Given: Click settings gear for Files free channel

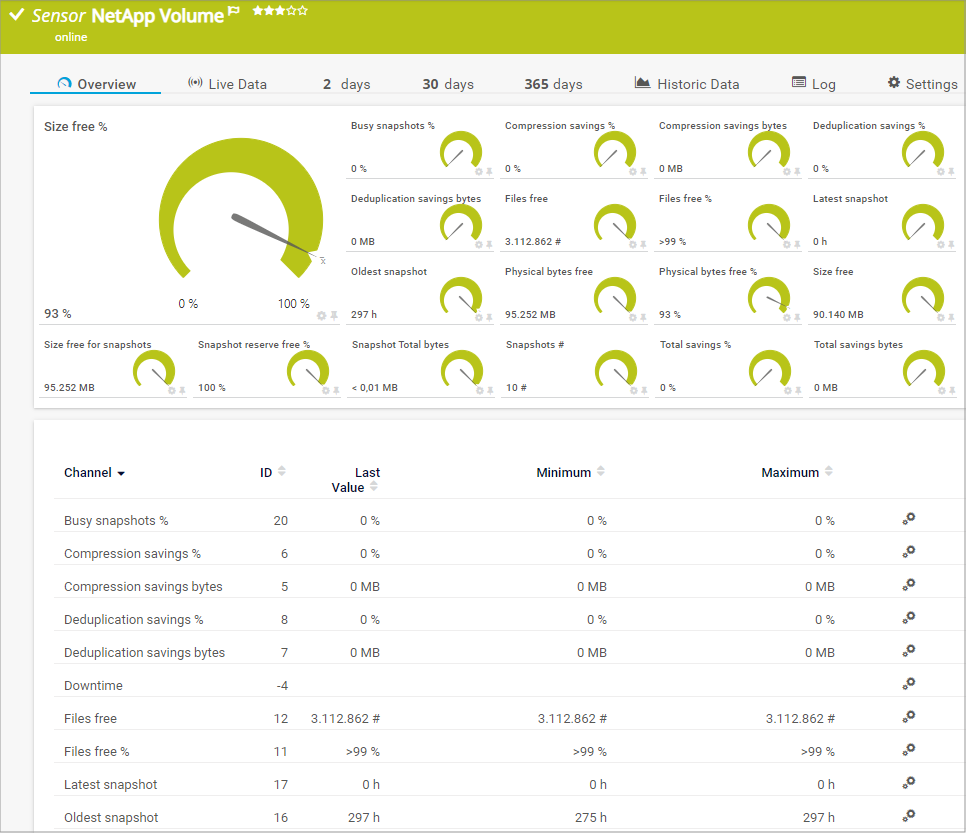Looking at the screenshot, I should coord(908,717).
